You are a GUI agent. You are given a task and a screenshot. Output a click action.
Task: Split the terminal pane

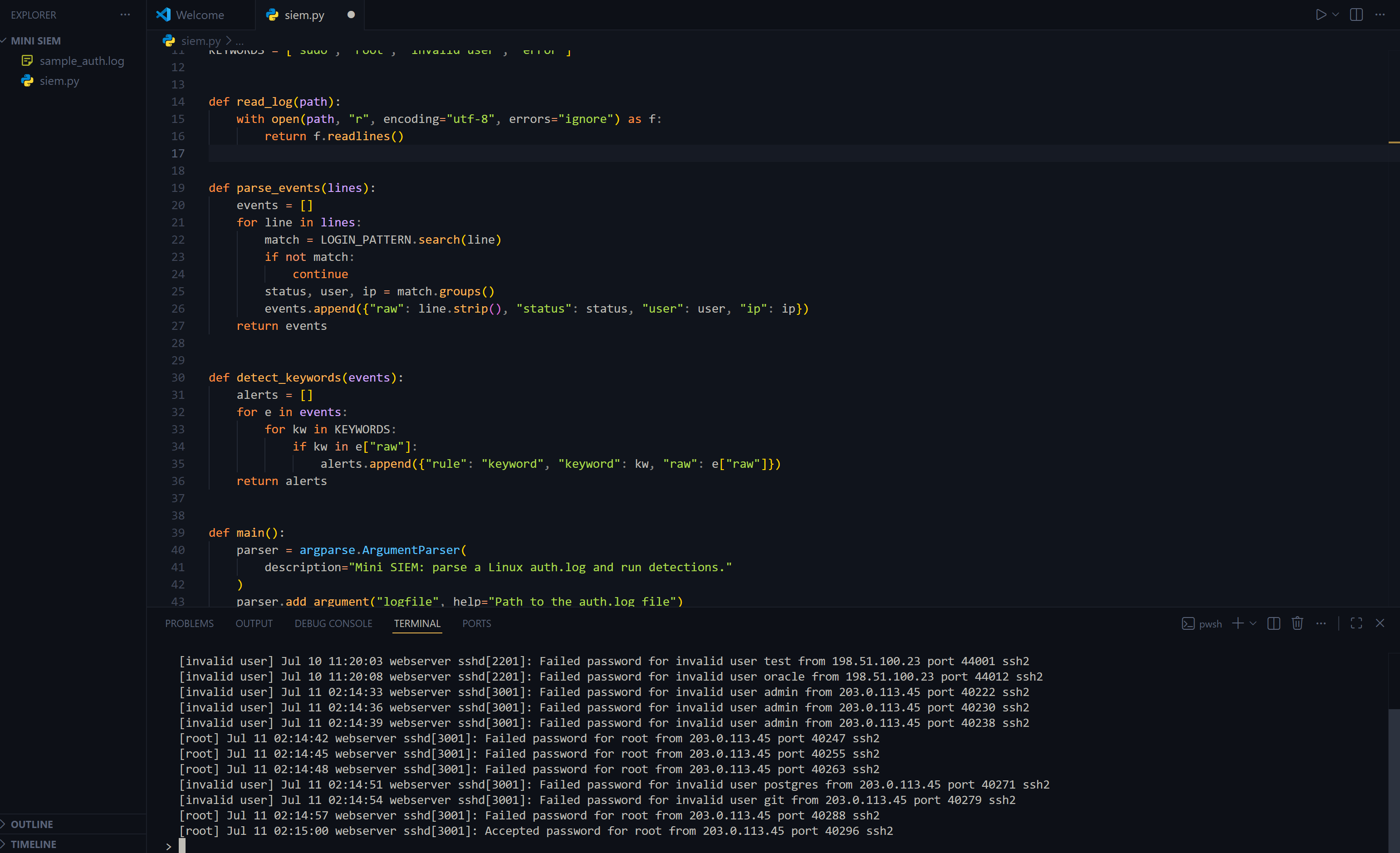1274,623
